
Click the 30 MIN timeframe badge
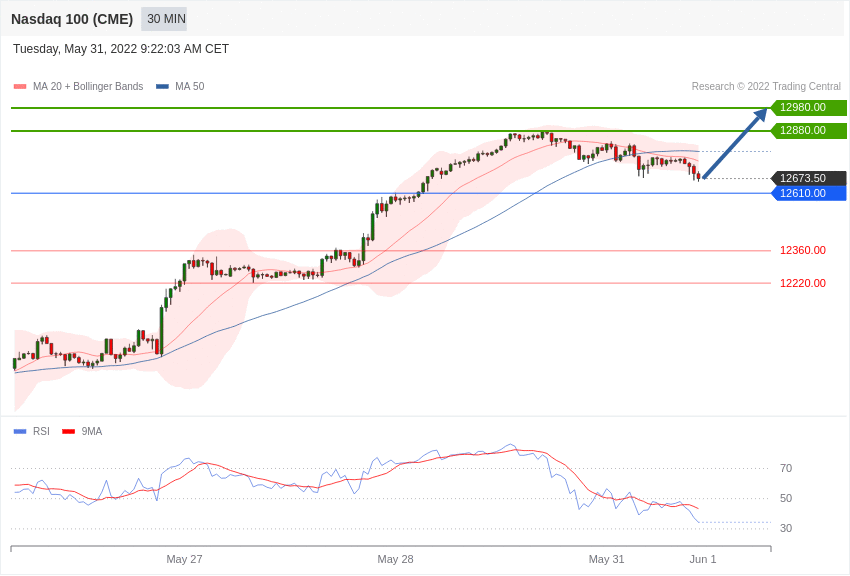[165, 19]
